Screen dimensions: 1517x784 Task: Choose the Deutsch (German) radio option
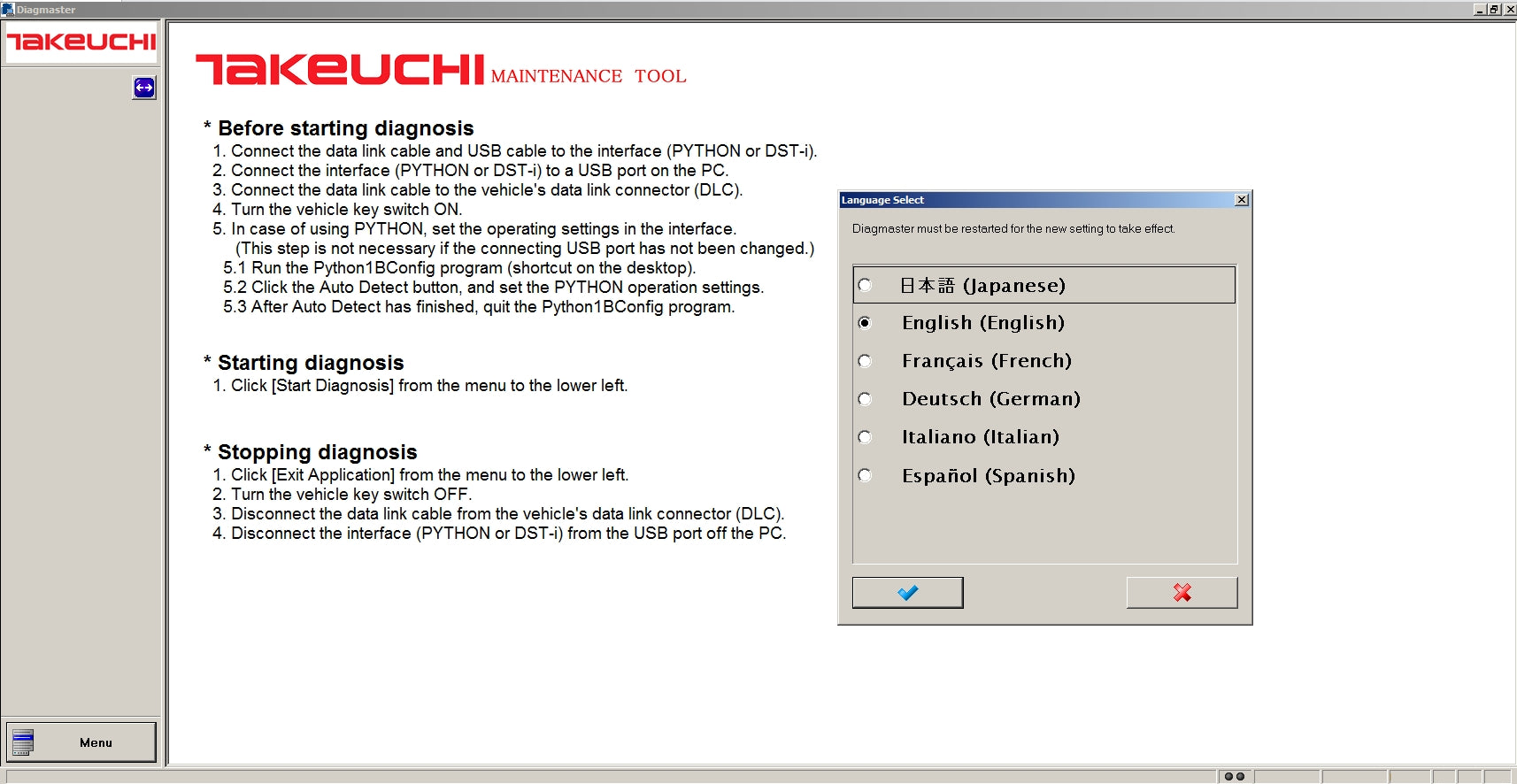click(865, 399)
